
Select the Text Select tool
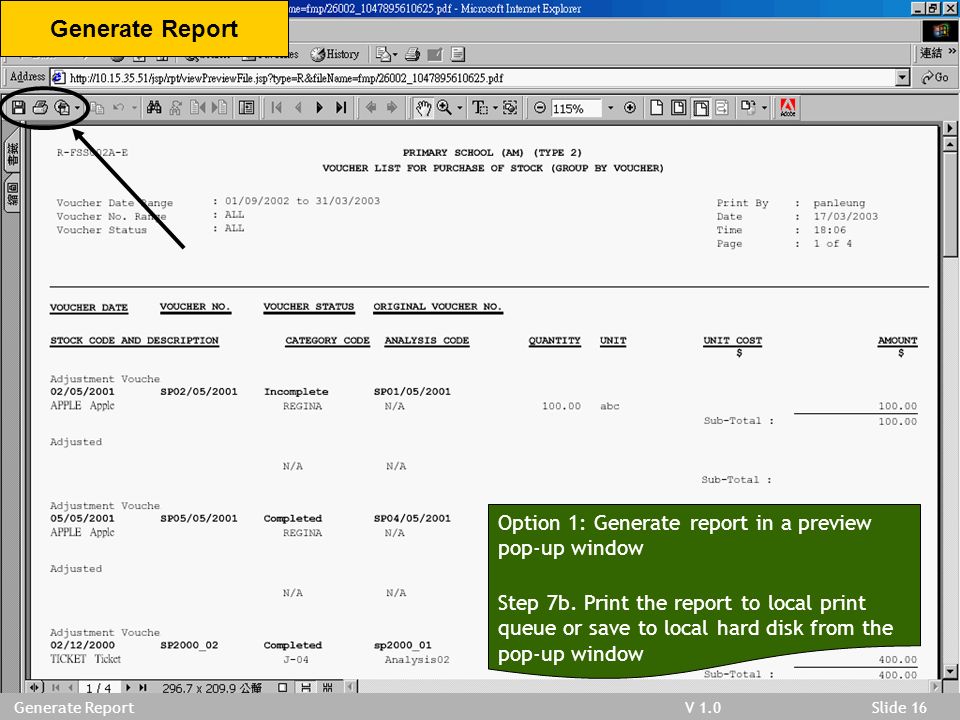(479, 108)
